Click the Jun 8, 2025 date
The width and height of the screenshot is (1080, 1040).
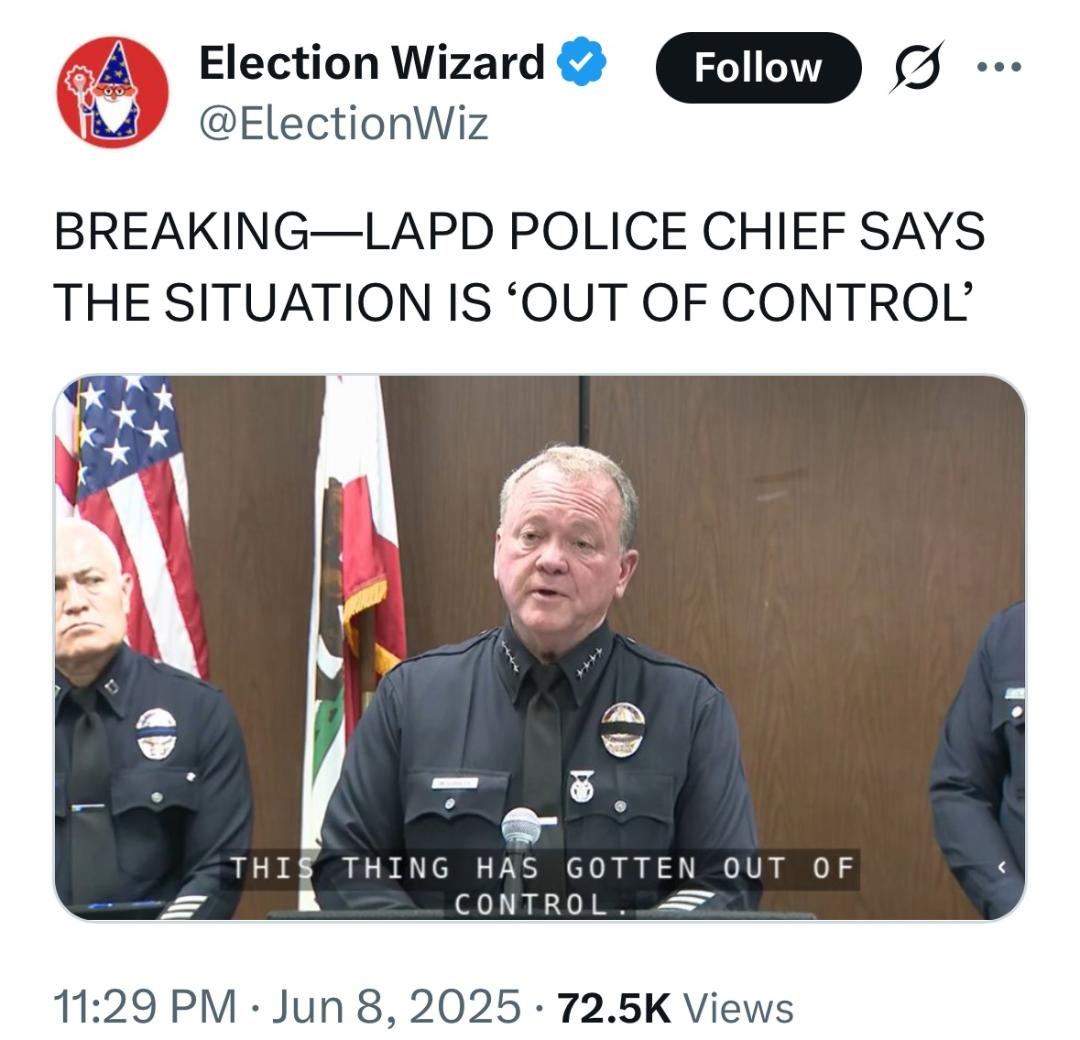[x=397, y=1006]
